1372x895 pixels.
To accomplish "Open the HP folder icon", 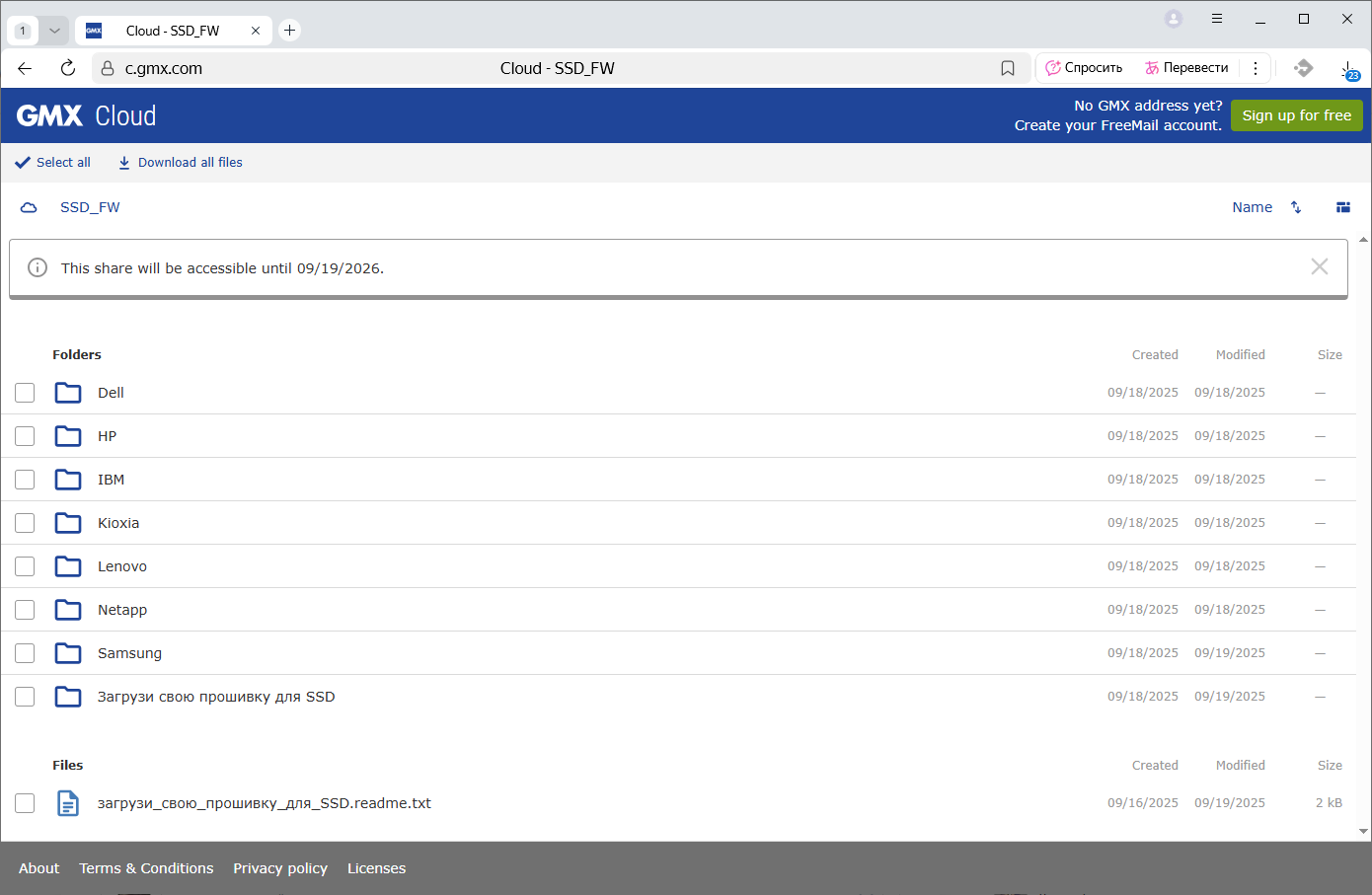I will (68, 436).
